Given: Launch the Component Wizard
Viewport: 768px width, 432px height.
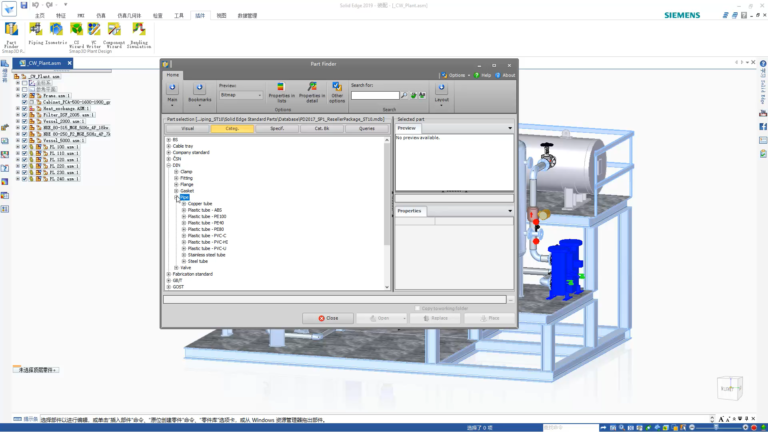Looking at the screenshot, I should 114,34.
